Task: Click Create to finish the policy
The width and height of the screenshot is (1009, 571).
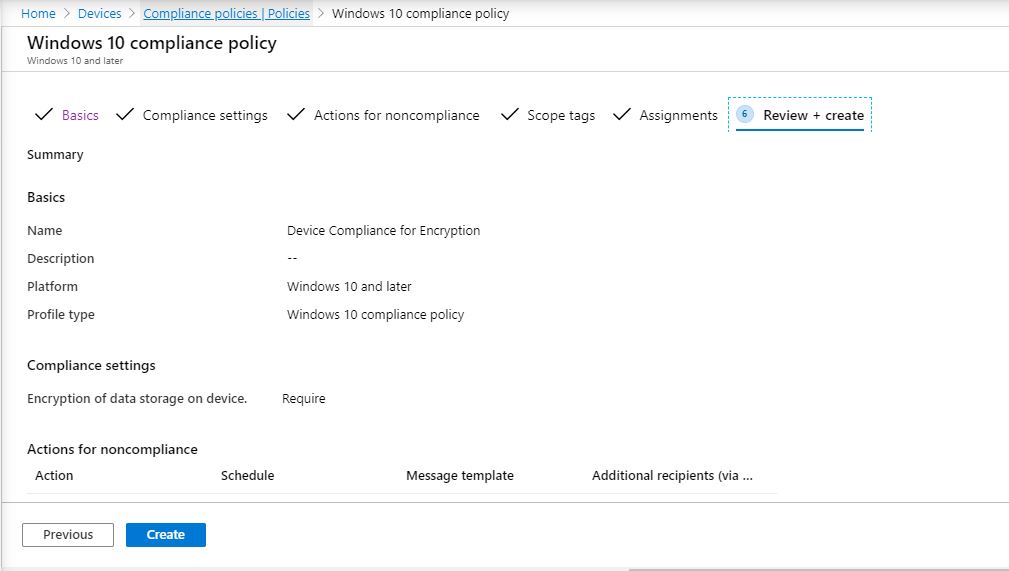Action: click(165, 535)
